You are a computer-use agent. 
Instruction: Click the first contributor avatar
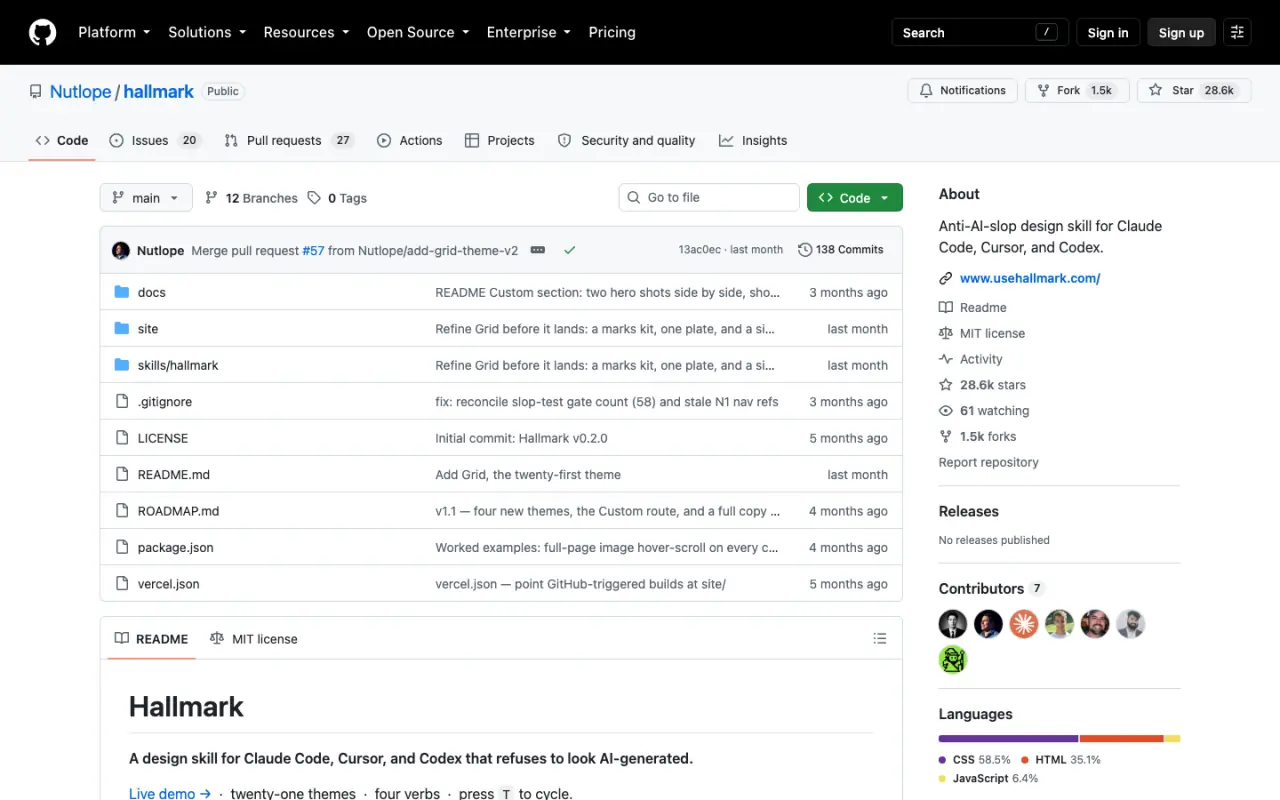953,624
